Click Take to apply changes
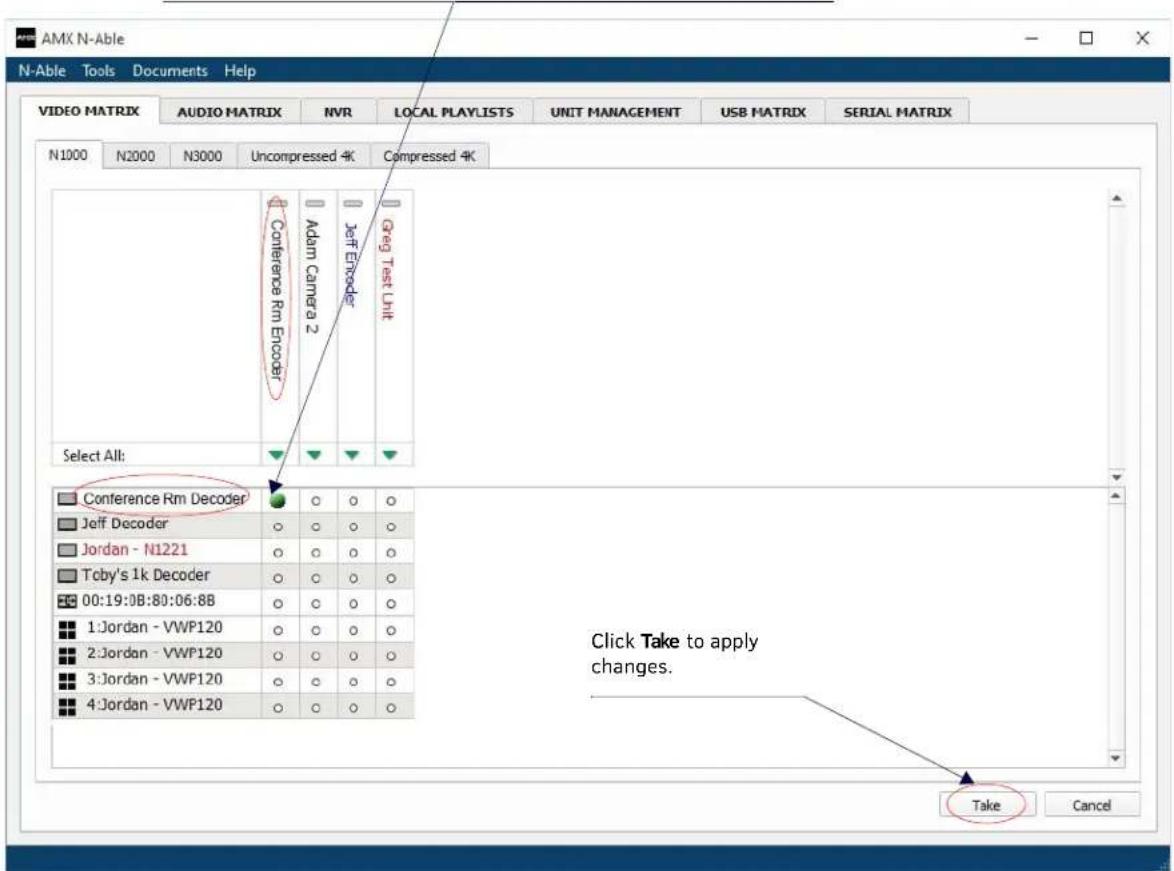The height and width of the screenshot is (871, 1174). pos(986,805)
